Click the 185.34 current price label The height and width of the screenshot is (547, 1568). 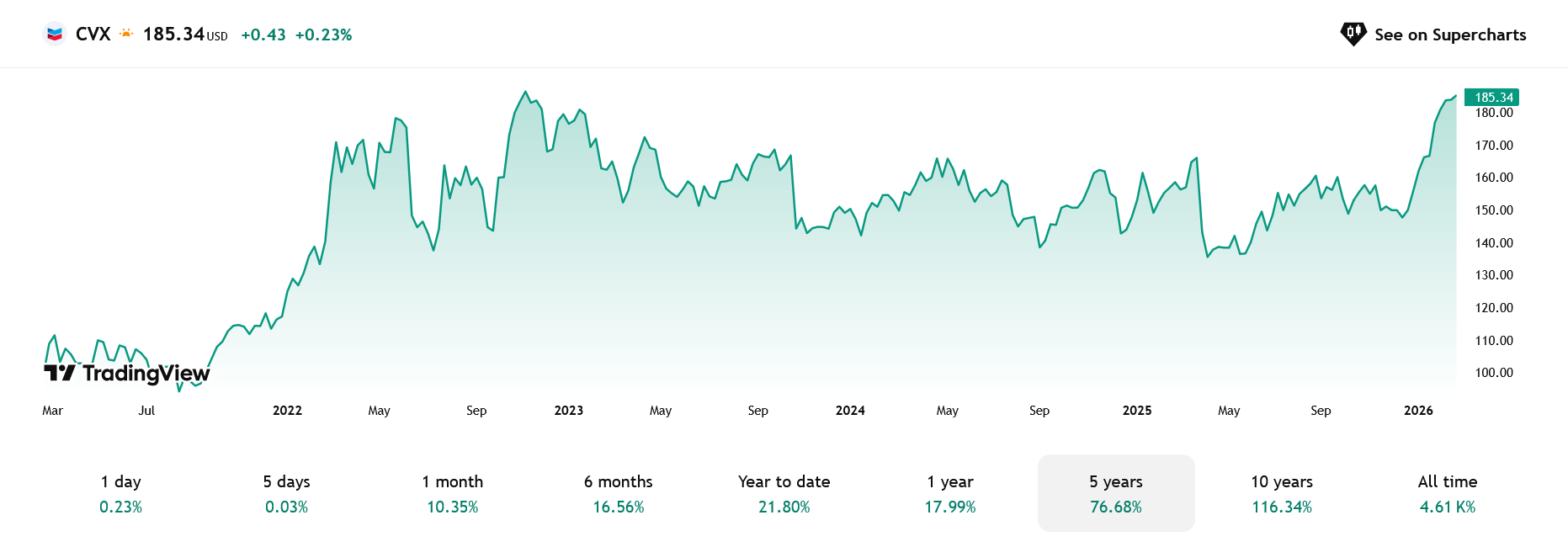(x=1492, y=97)
